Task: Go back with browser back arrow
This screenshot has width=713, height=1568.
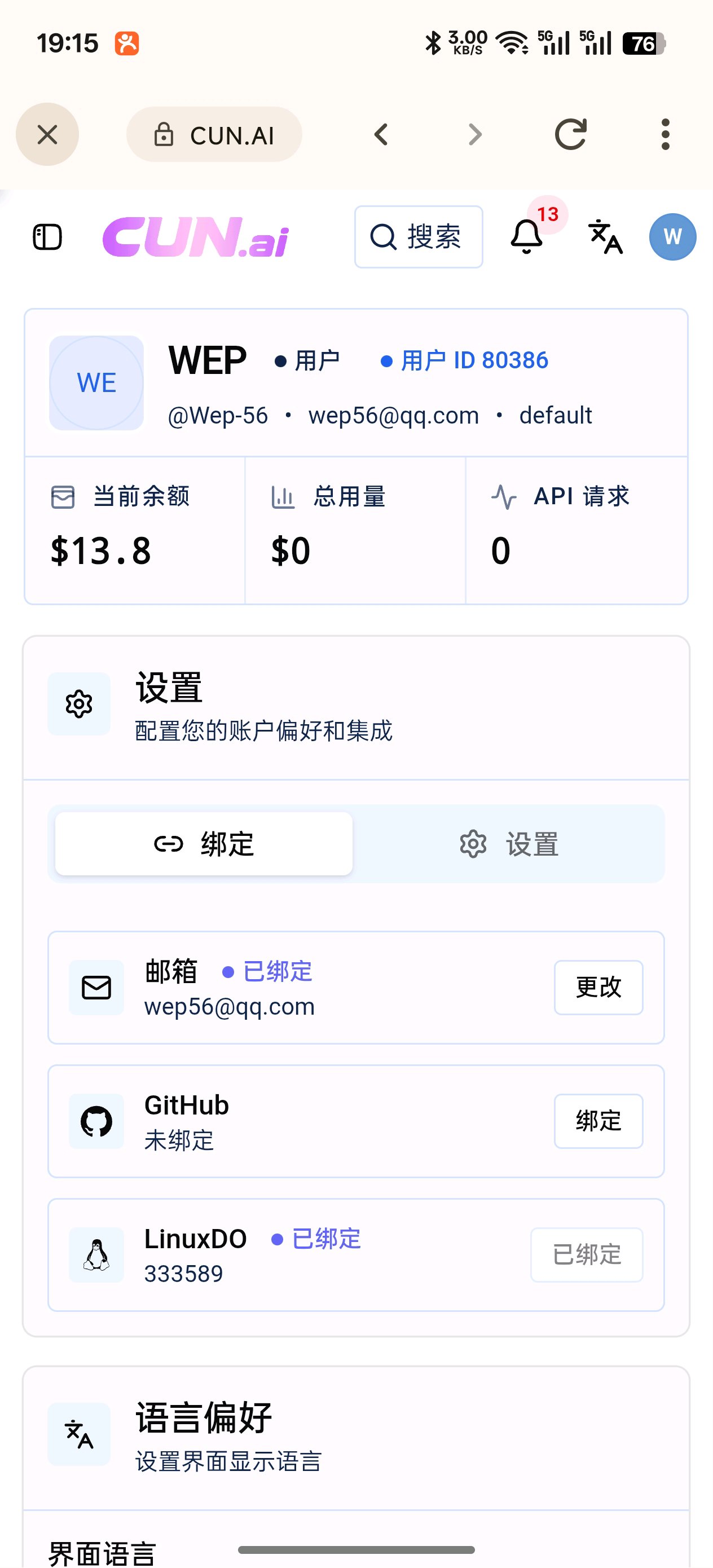Action: coord(381,134)
